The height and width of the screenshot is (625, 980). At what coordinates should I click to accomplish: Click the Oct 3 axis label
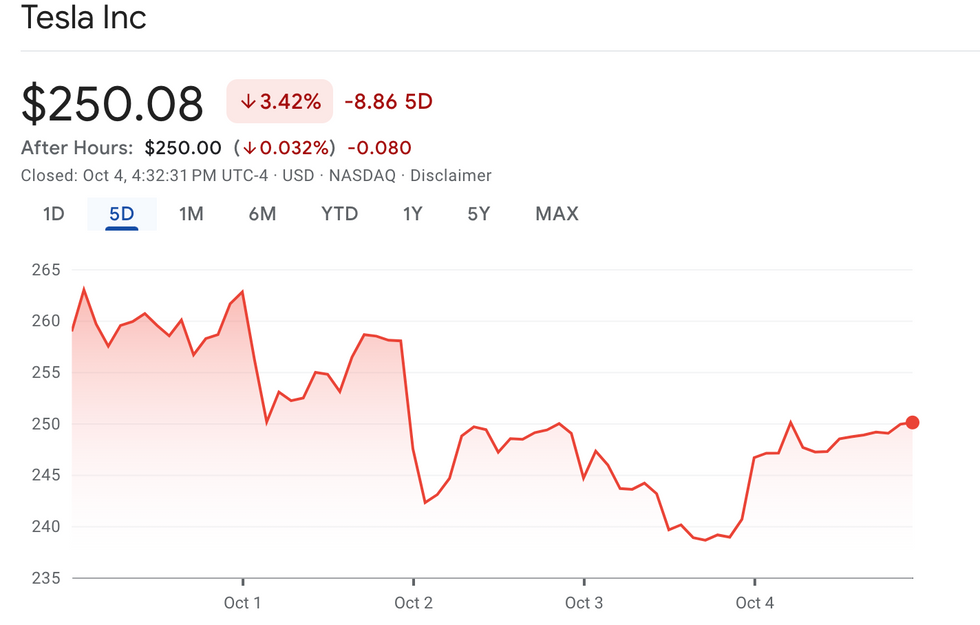(584, 603)
